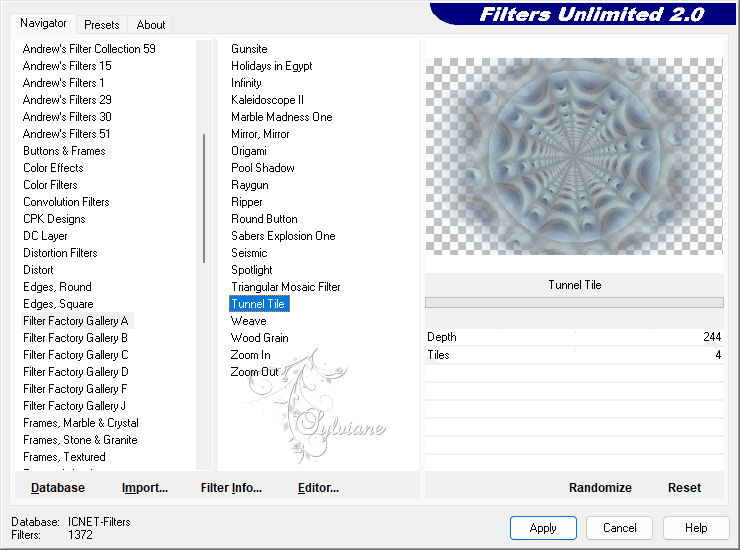Select Andrew's Filter Collection 59
740x550 pixels.
[x=89, y=49]
